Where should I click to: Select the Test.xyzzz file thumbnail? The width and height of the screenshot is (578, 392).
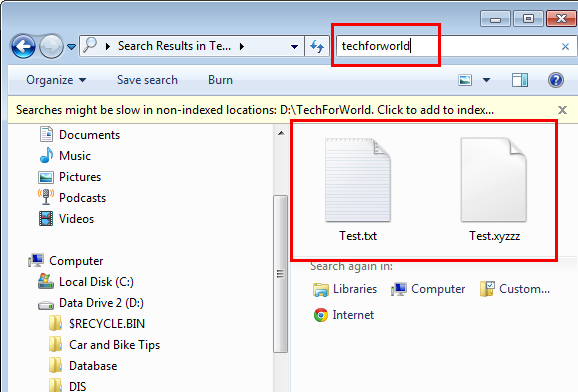click(x=494, y=180)
